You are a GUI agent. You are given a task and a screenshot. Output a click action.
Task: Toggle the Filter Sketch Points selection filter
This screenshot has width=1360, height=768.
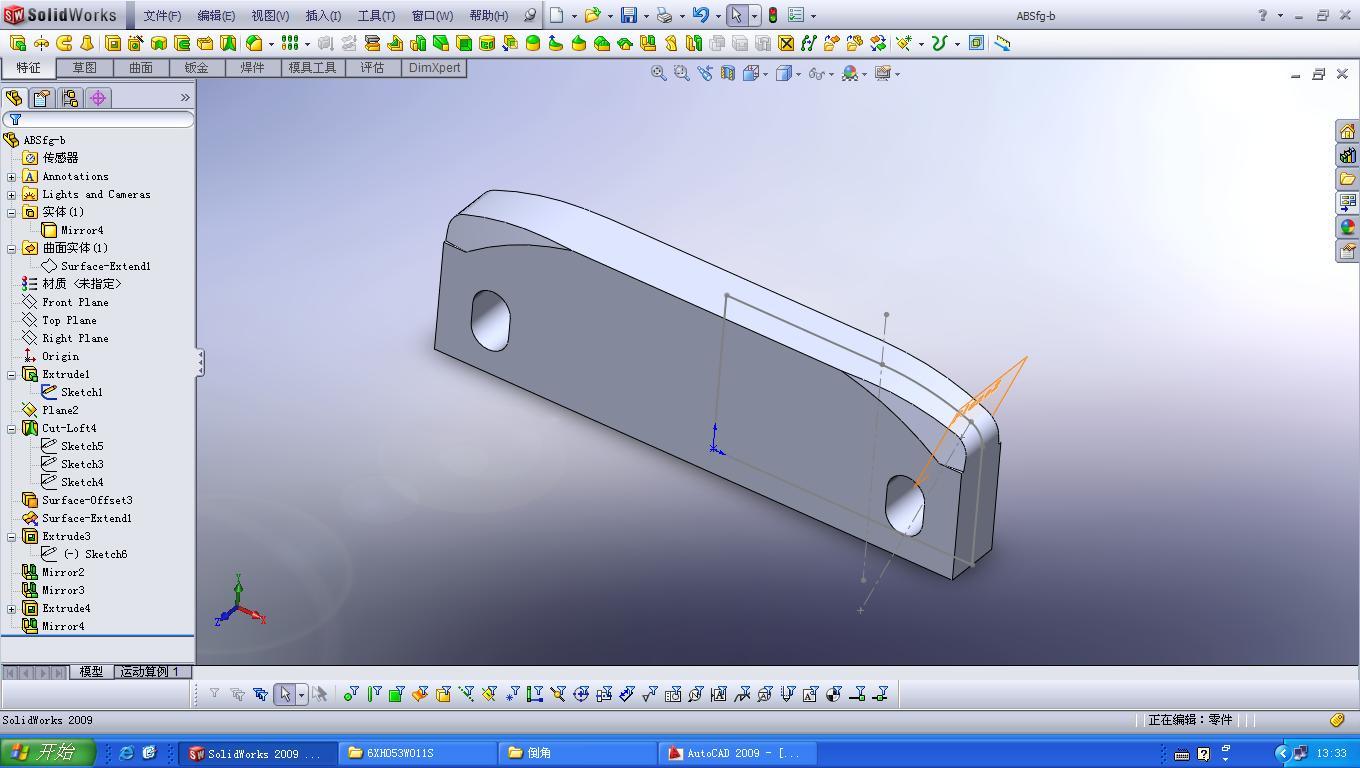coord(512,694)
